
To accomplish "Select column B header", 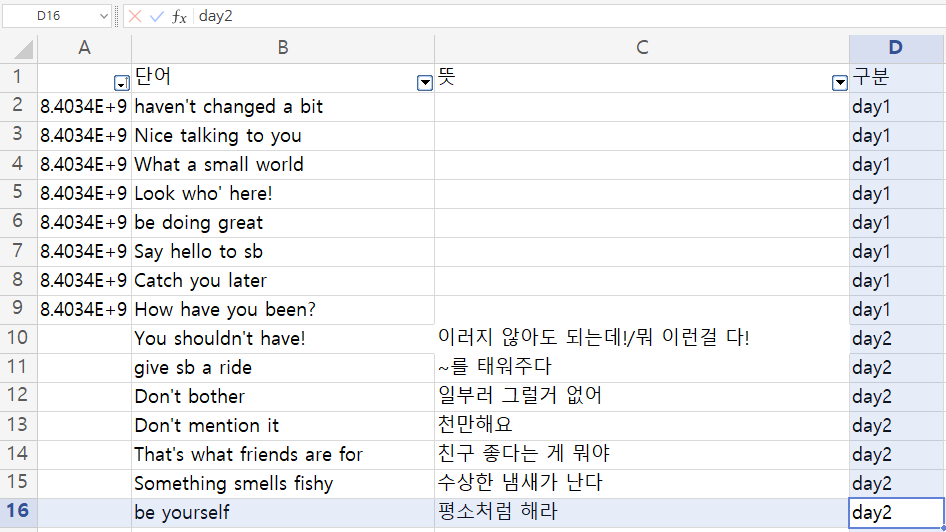I will tap(283, 48).
